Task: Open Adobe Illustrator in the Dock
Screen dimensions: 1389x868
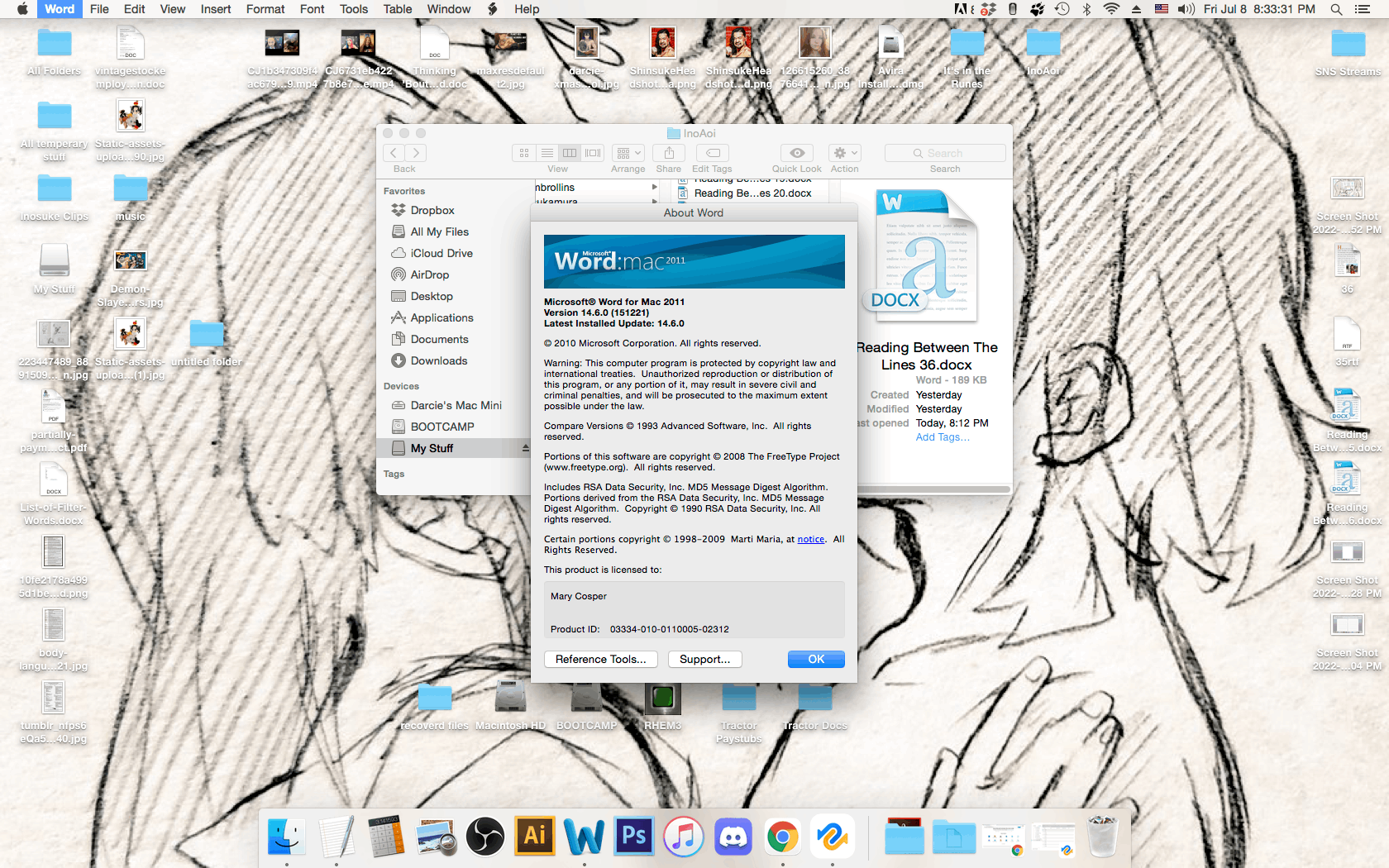Action: [535, 837]
